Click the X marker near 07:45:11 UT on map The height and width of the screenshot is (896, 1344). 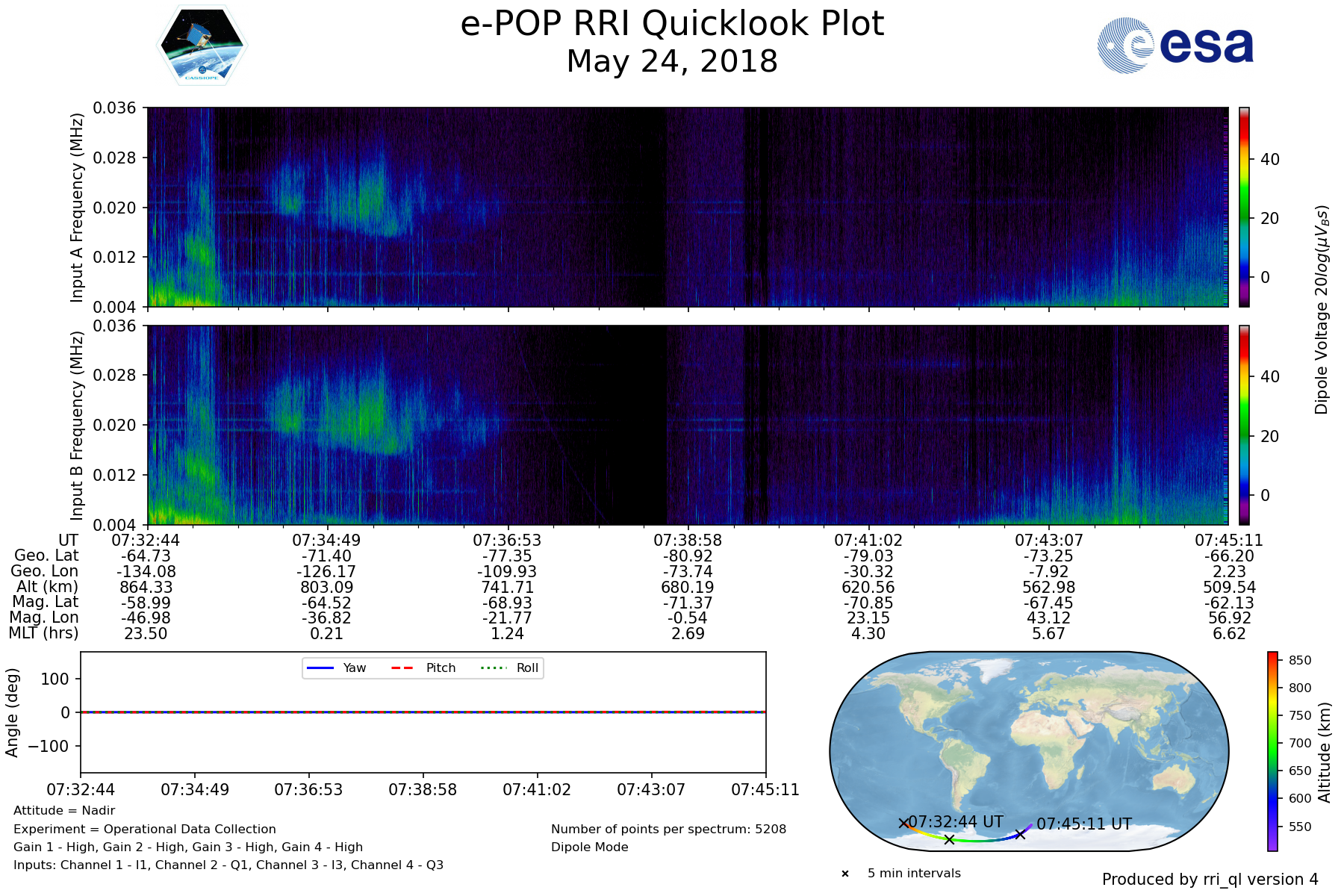1020,834
